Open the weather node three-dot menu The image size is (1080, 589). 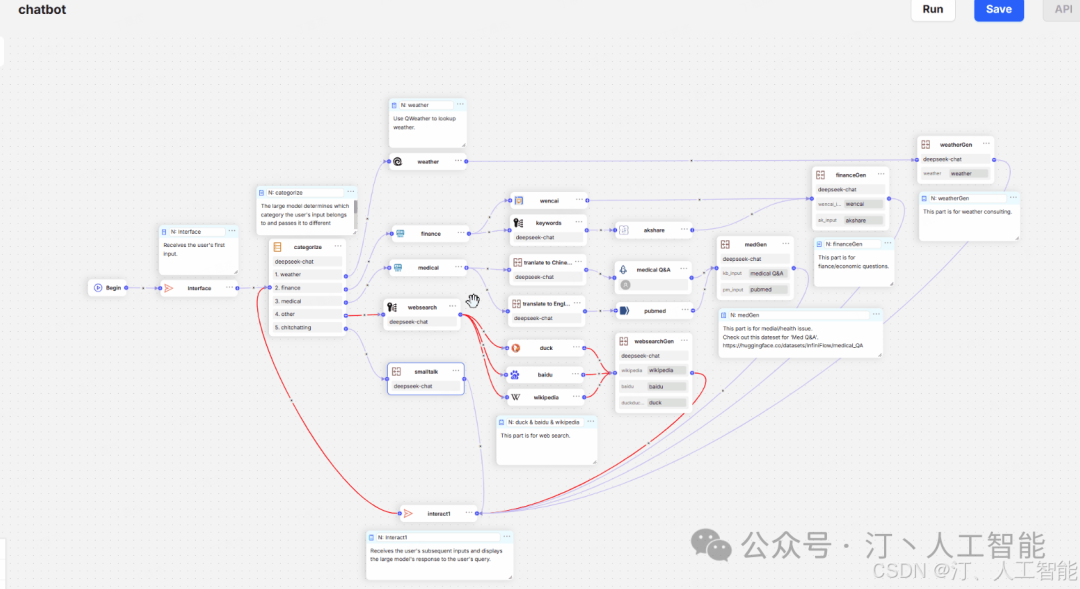pyautogui.click(x=458, y=161)
